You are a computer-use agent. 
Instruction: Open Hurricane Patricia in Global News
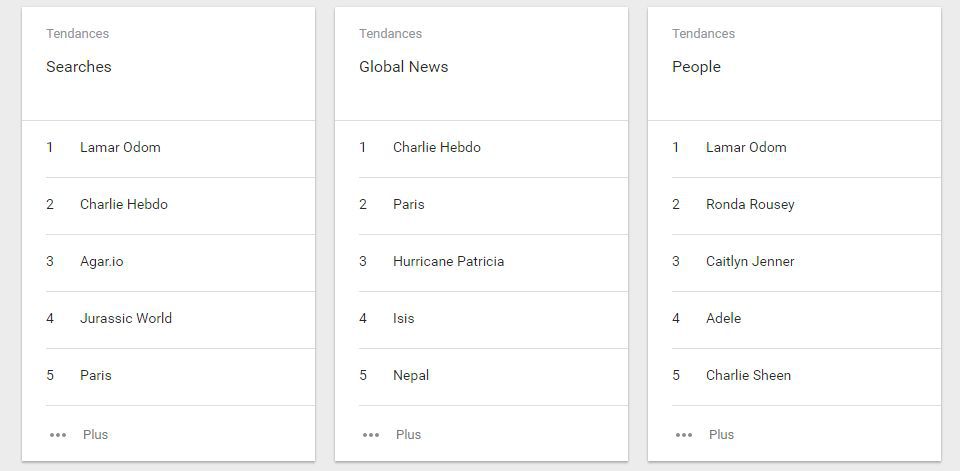448,262
